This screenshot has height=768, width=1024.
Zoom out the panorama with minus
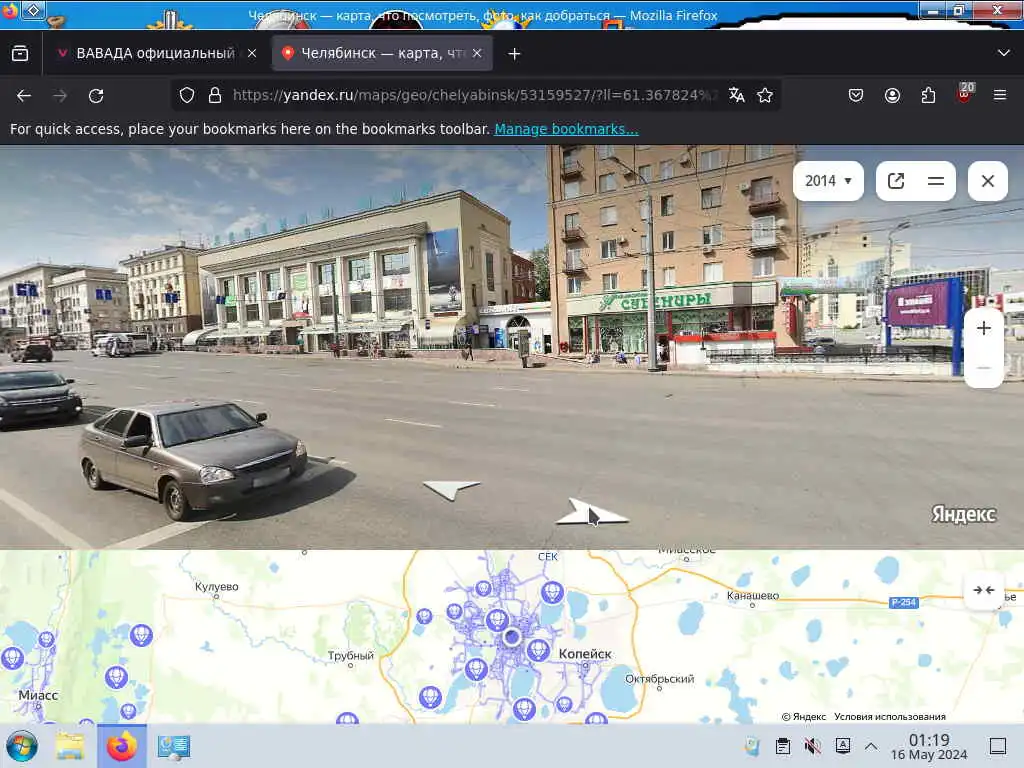[x=984, y=368]
